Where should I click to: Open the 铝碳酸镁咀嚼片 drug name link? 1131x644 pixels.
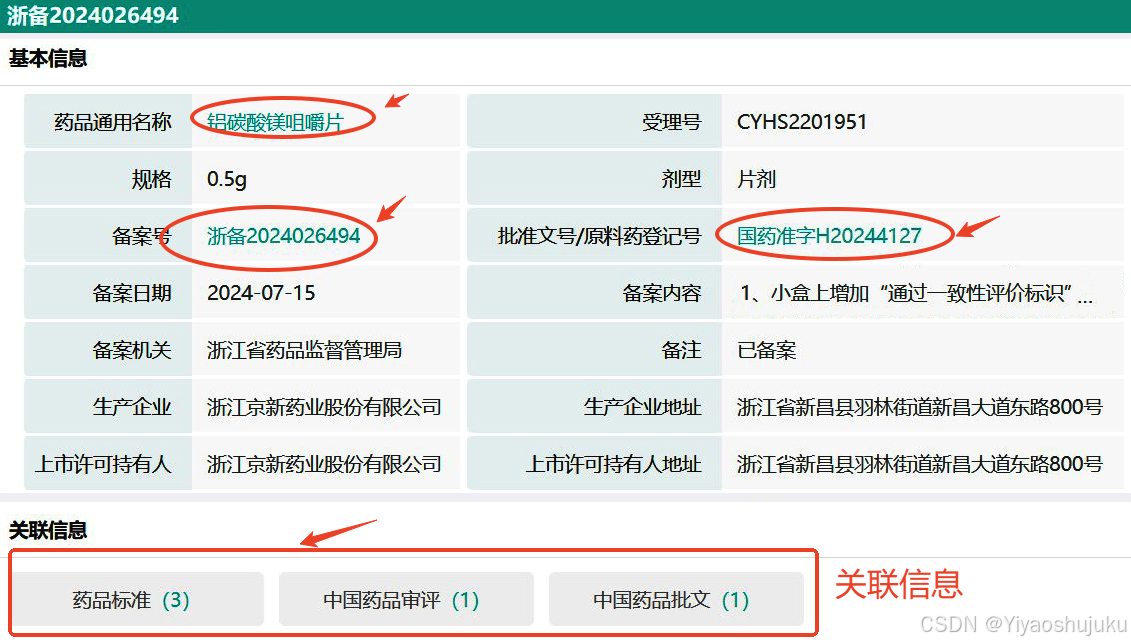coord(275,122)
